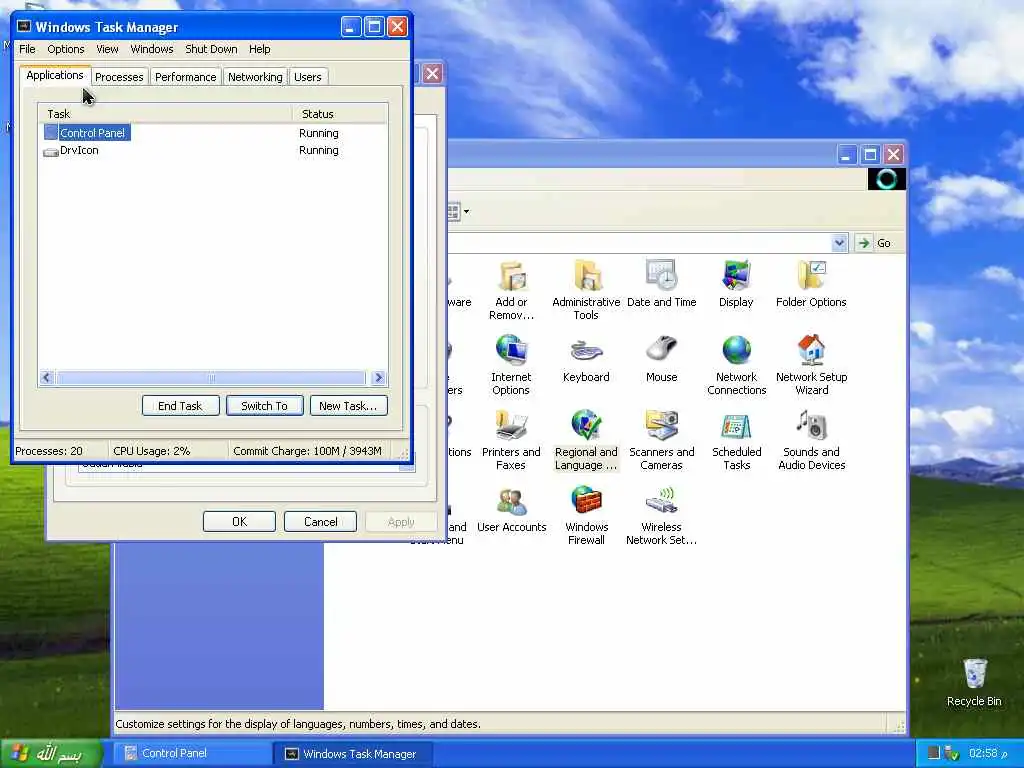Activate Windows Task Manager taskbar button

pos(352,754)
